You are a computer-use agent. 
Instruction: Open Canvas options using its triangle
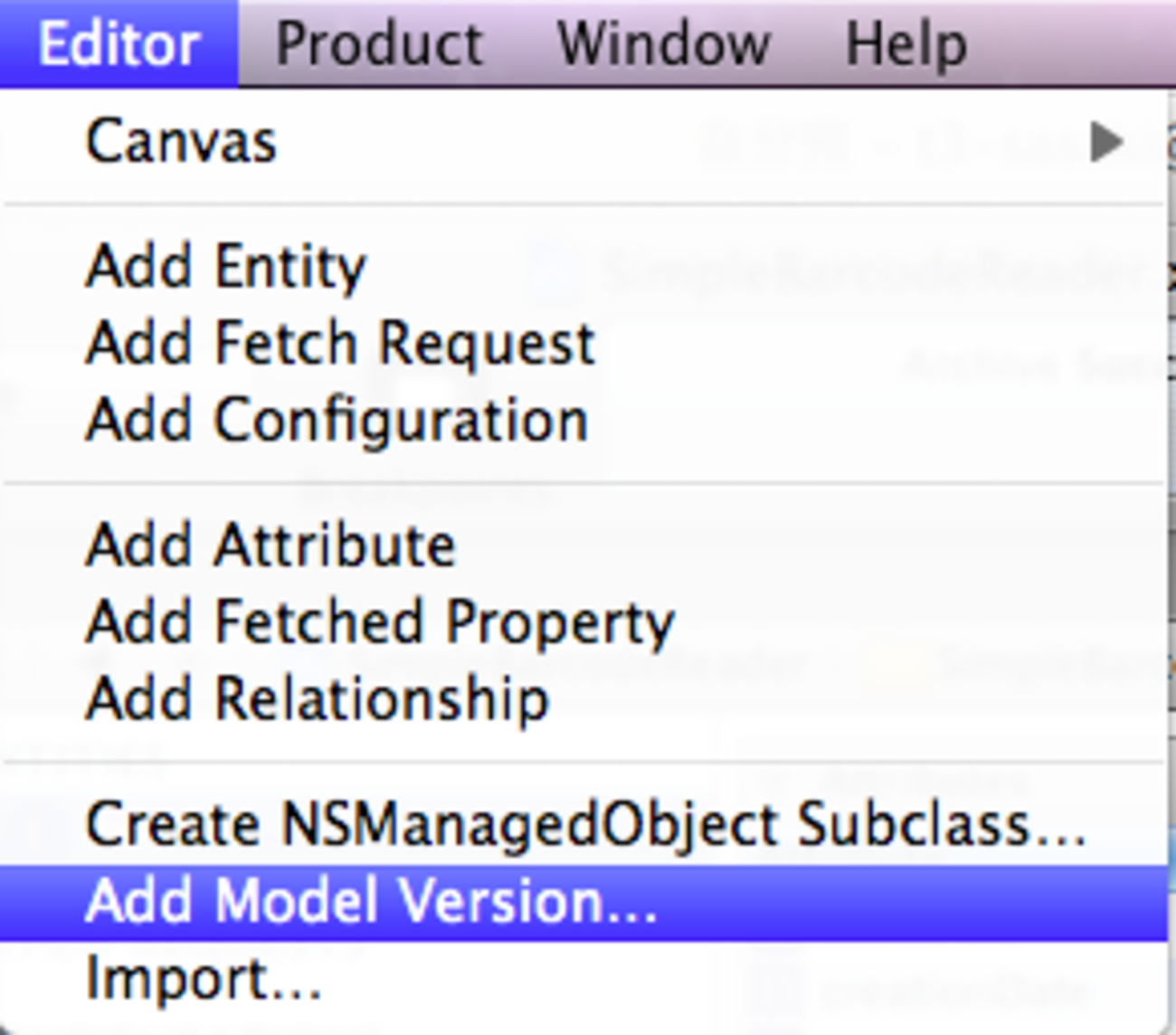1106,142
